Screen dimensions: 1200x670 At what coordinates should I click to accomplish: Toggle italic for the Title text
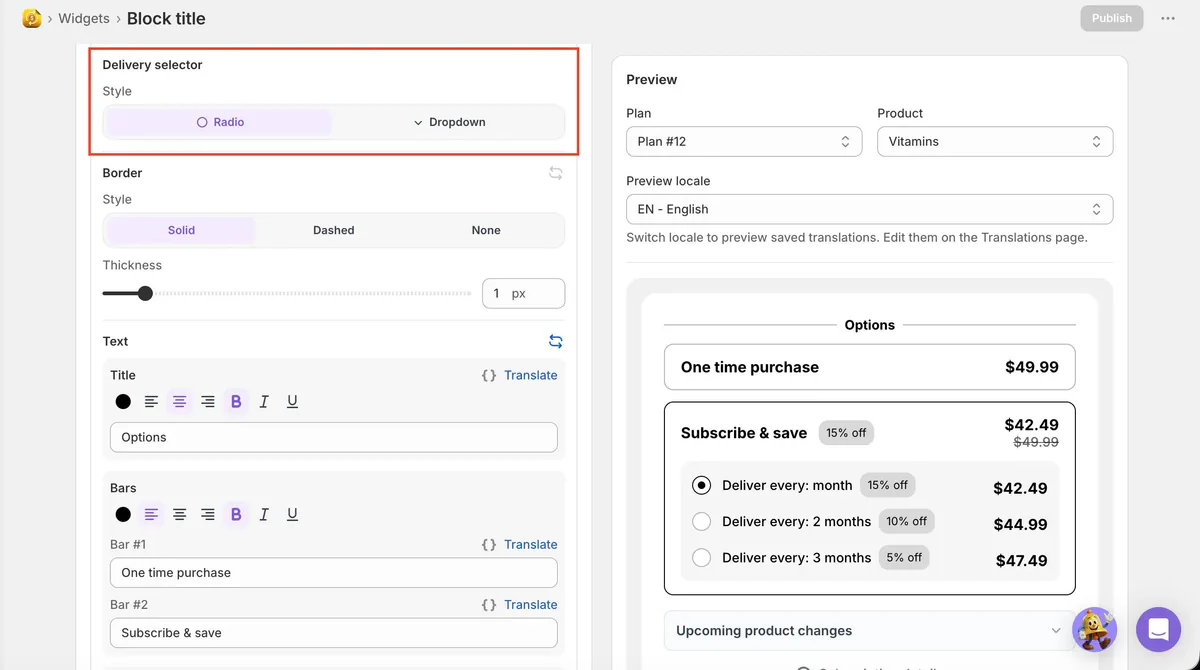pos(264,401)
